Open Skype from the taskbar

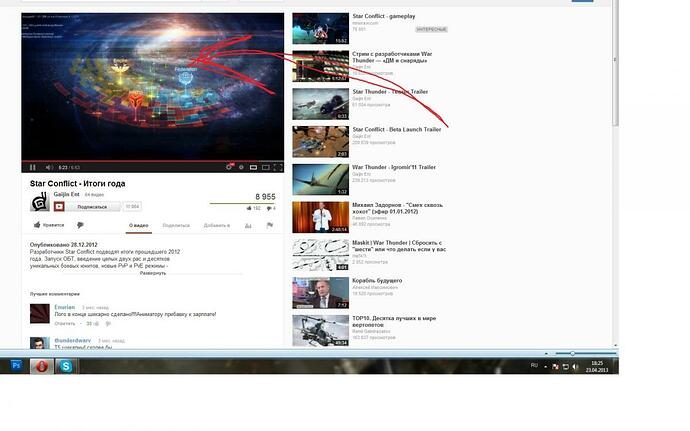coord(66,366)
